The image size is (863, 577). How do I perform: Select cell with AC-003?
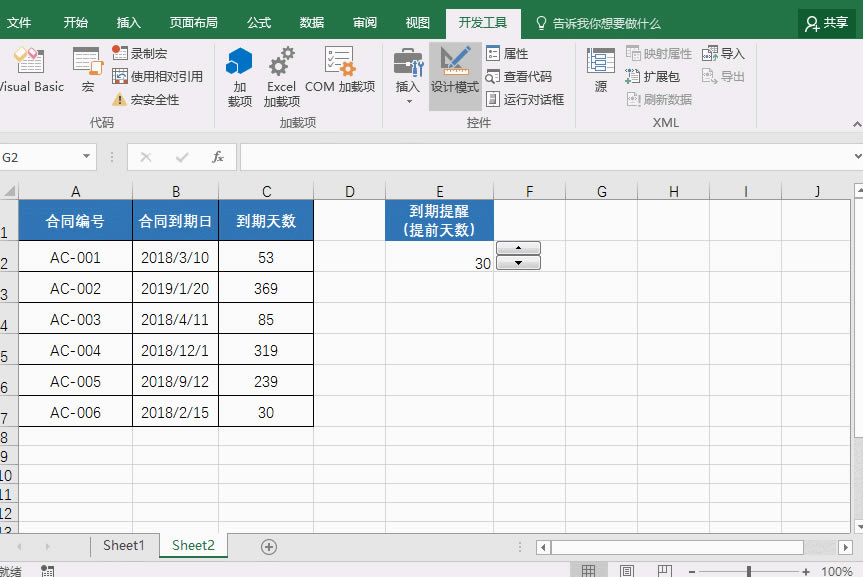75,319
